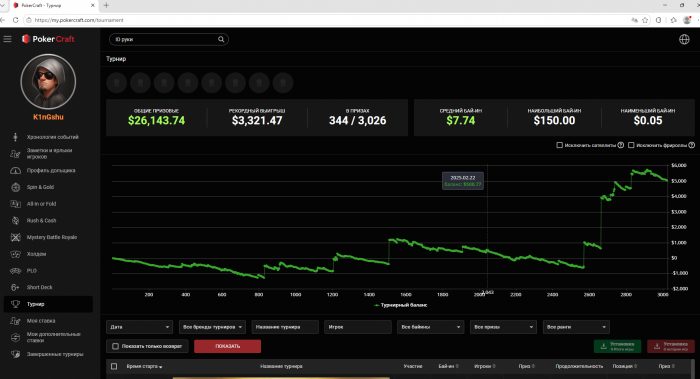Image resolution: width=700 pixels, height=379 pixels.
Task: Click the help icon beside Исключить фрироллы
Action: coord(692,145)
